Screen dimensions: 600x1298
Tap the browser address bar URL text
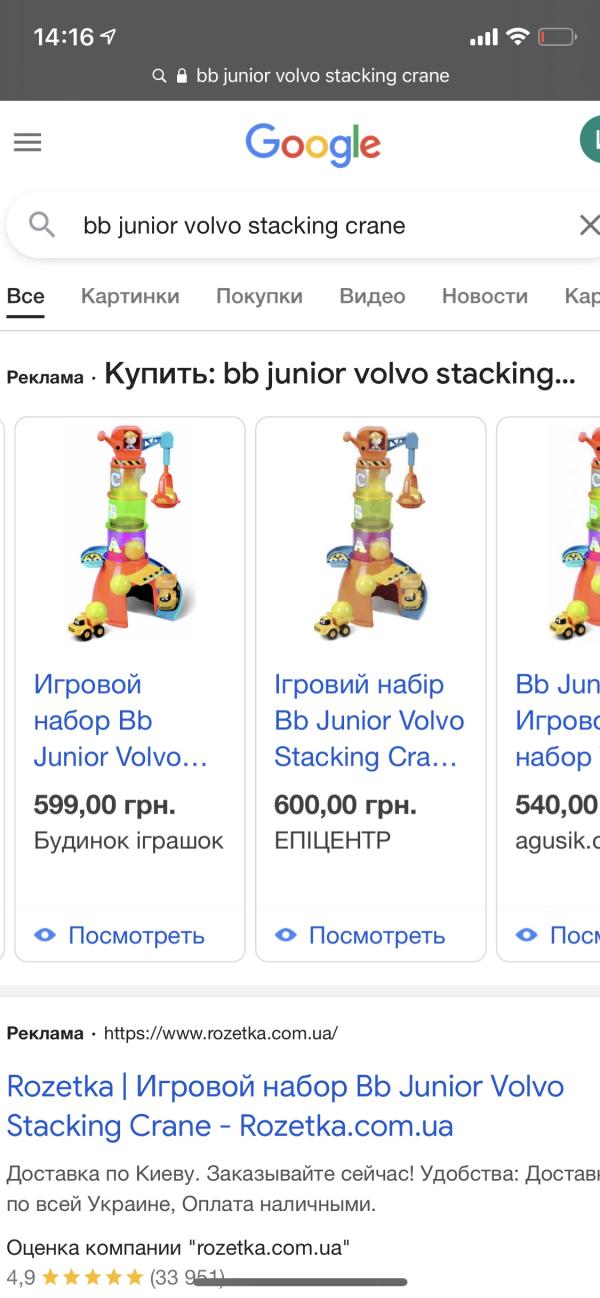tap(322, 76)
